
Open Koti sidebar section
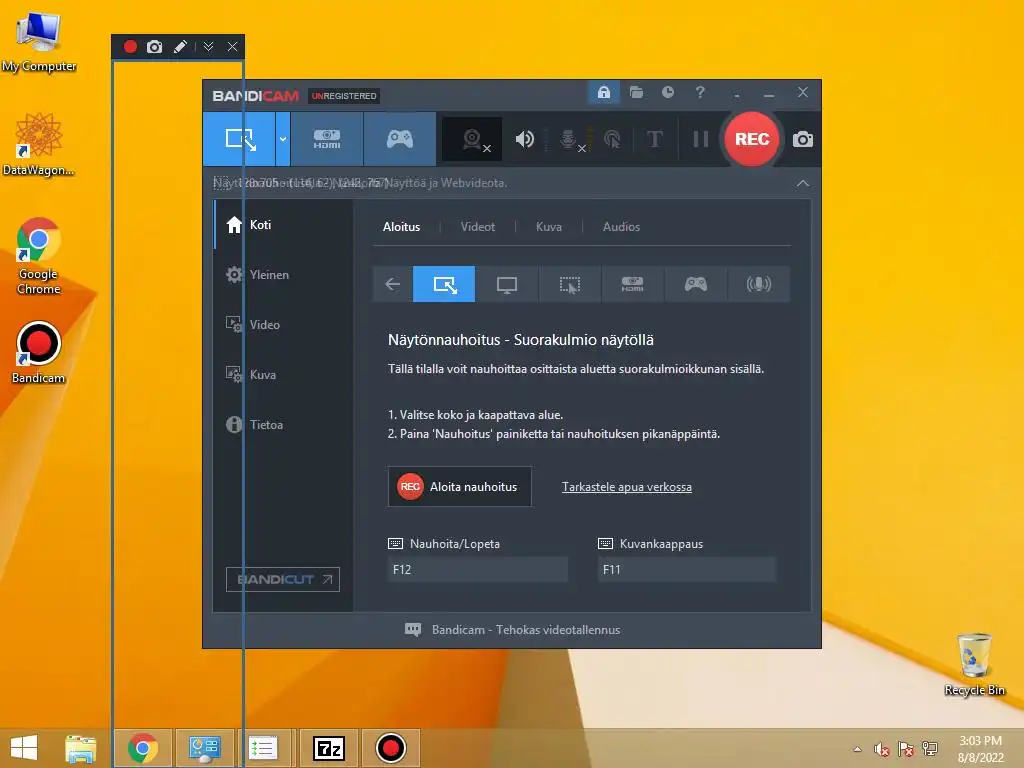pyautogui.click(x=284, y=225)
